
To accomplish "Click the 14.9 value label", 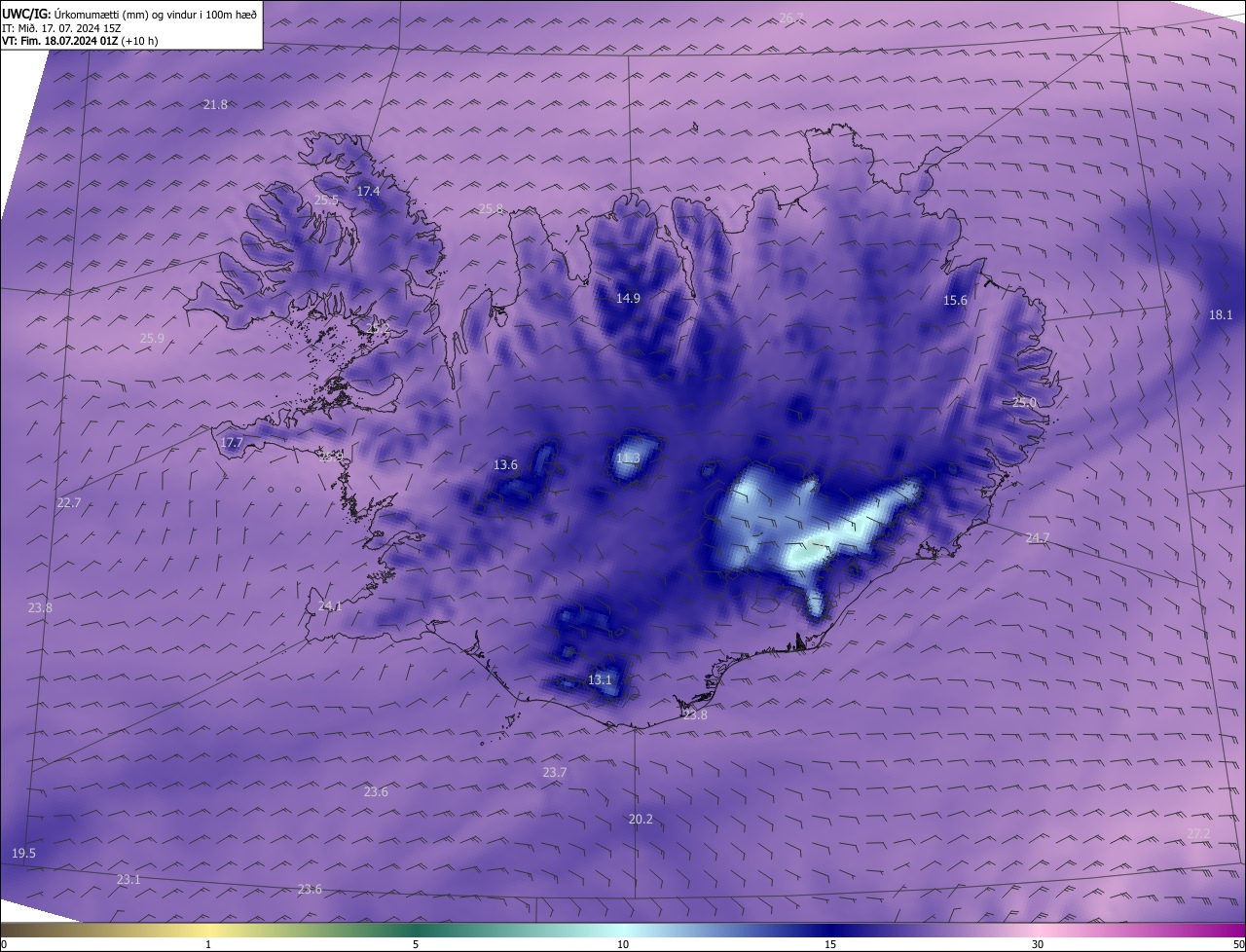I will pyautogui.click(x=628, y=299).
